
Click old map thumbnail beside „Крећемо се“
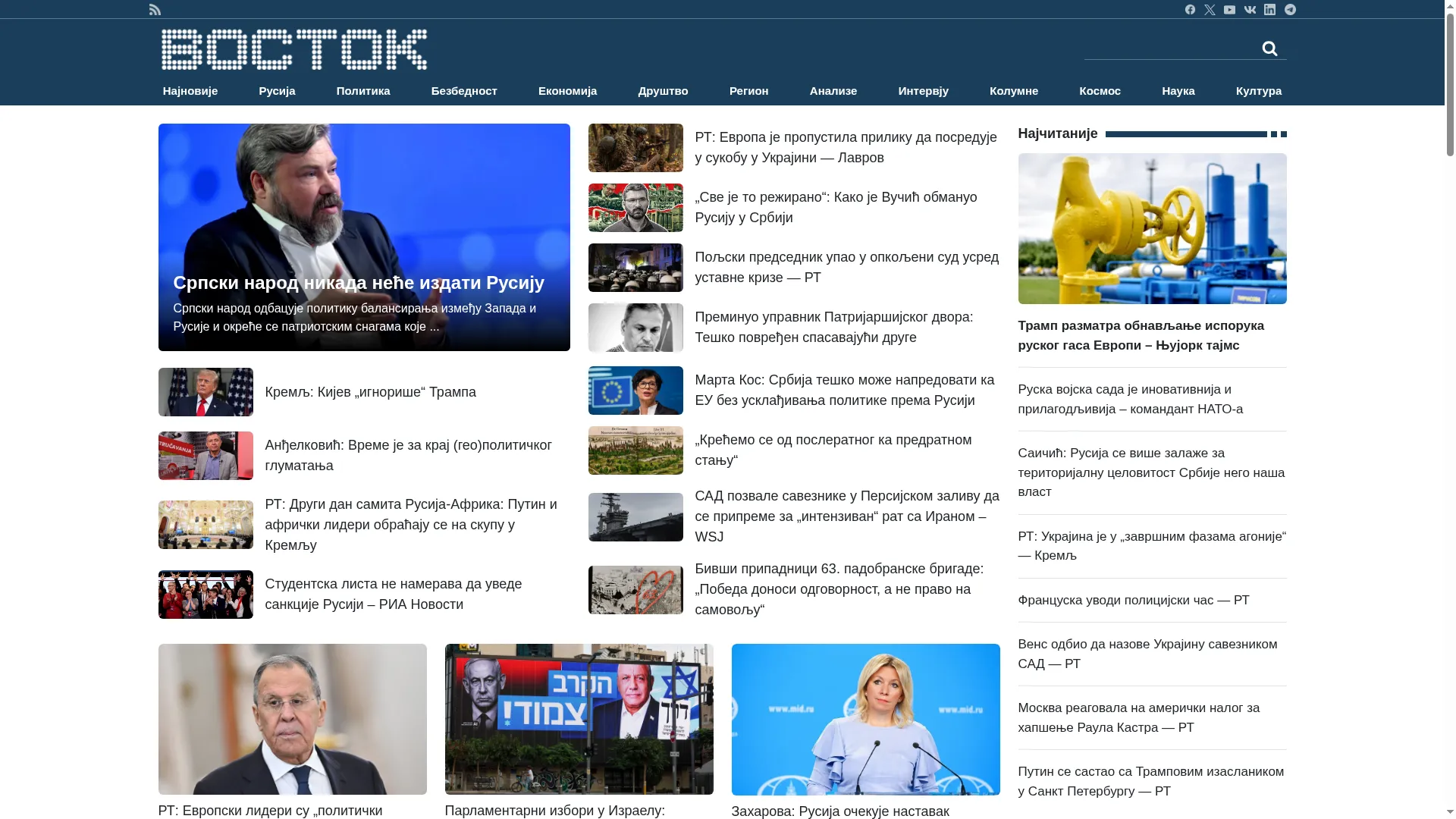635,450
